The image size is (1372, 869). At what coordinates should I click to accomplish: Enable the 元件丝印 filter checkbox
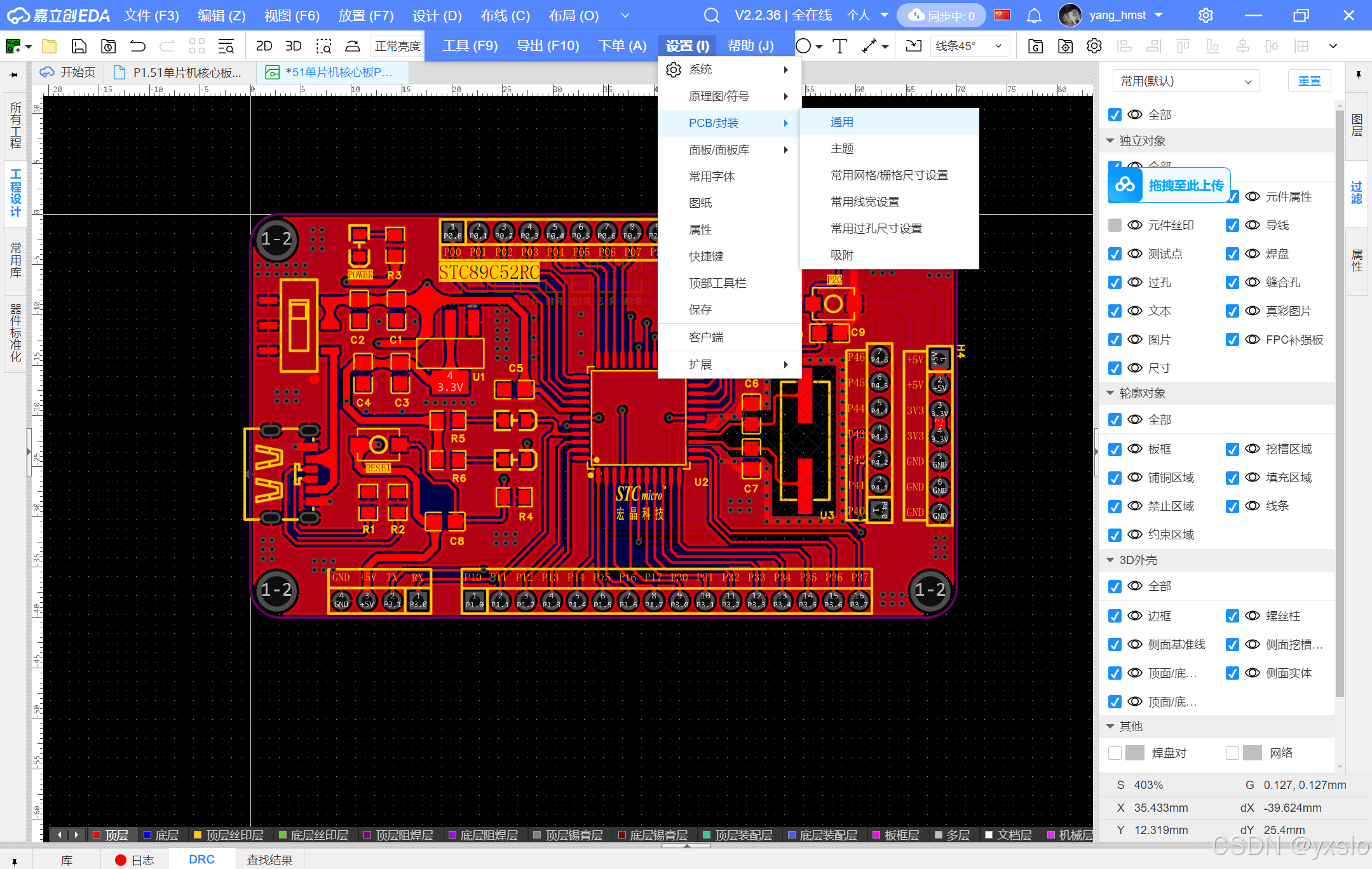(1115, 226)
